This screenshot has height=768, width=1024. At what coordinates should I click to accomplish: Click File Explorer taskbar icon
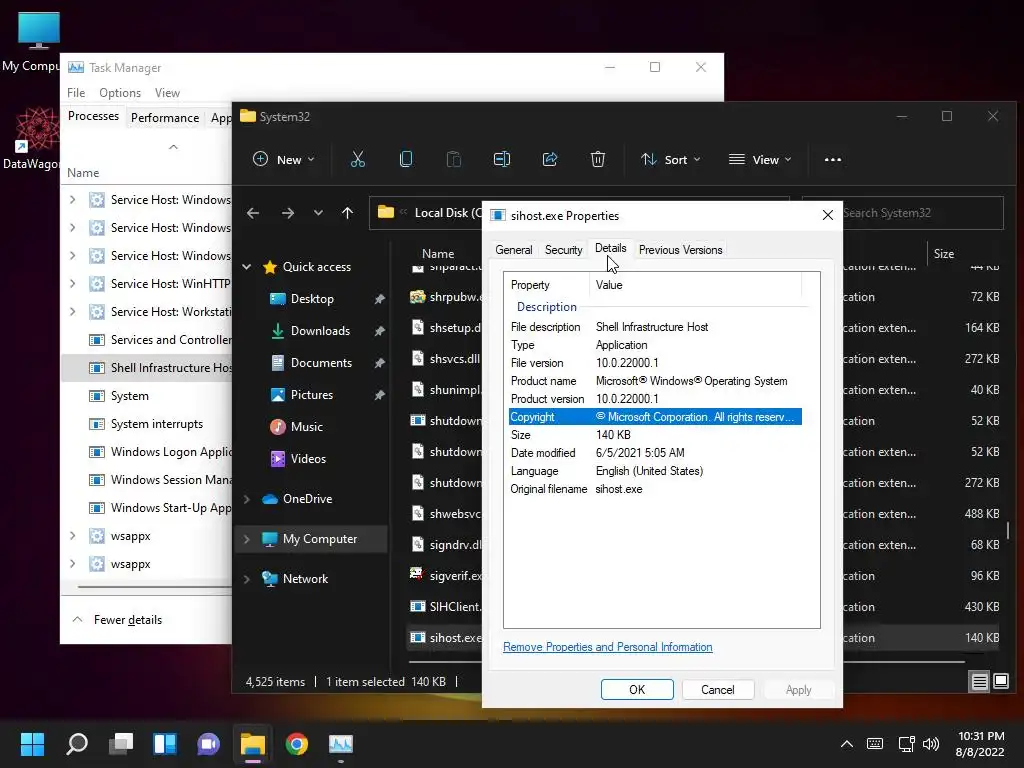tap(253, 744)
